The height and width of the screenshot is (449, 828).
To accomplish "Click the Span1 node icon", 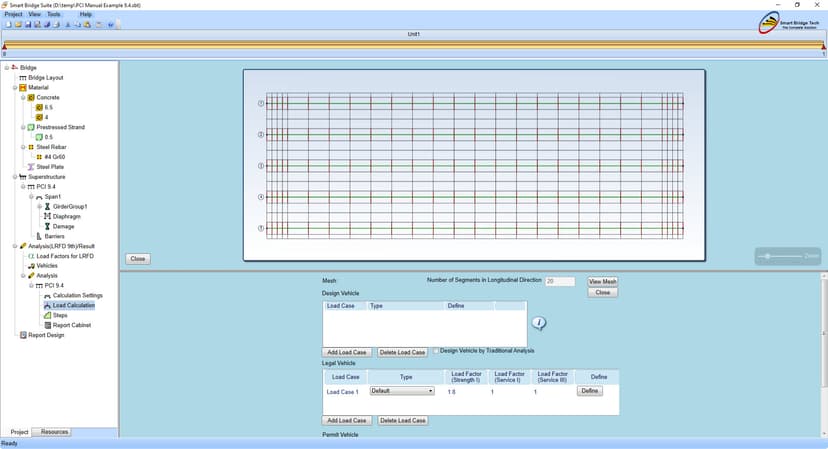I will (x=39, y=197).
